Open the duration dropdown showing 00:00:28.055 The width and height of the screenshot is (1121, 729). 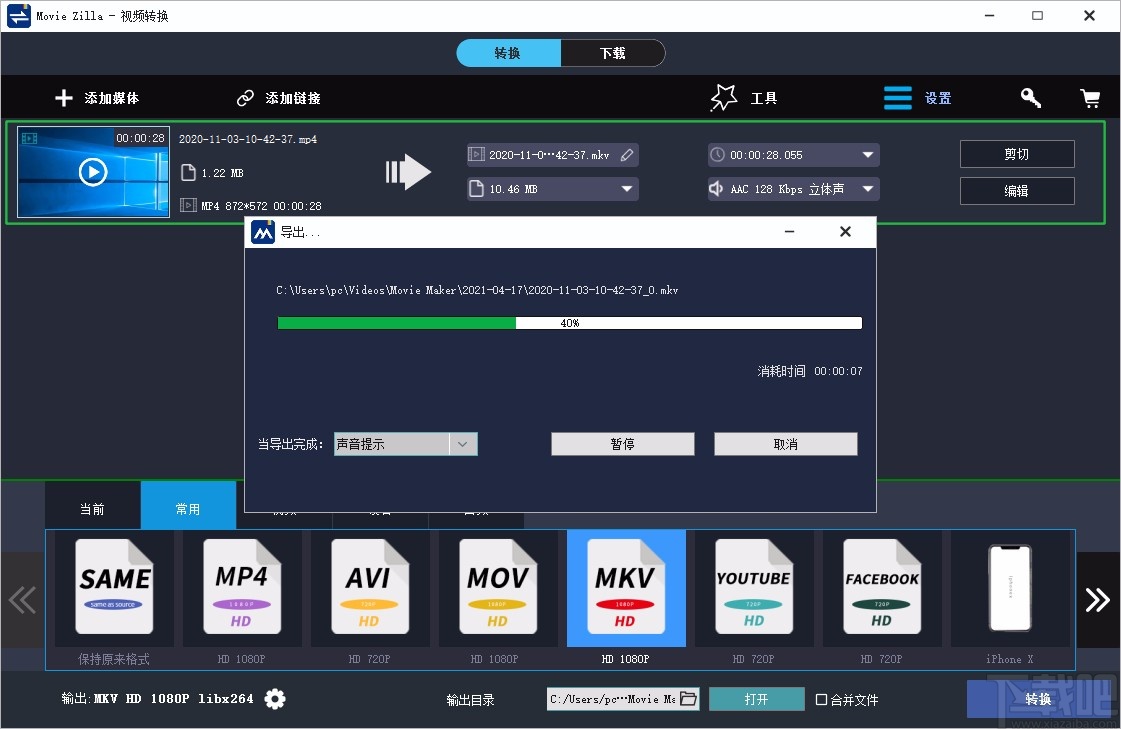tap(868, 154)
